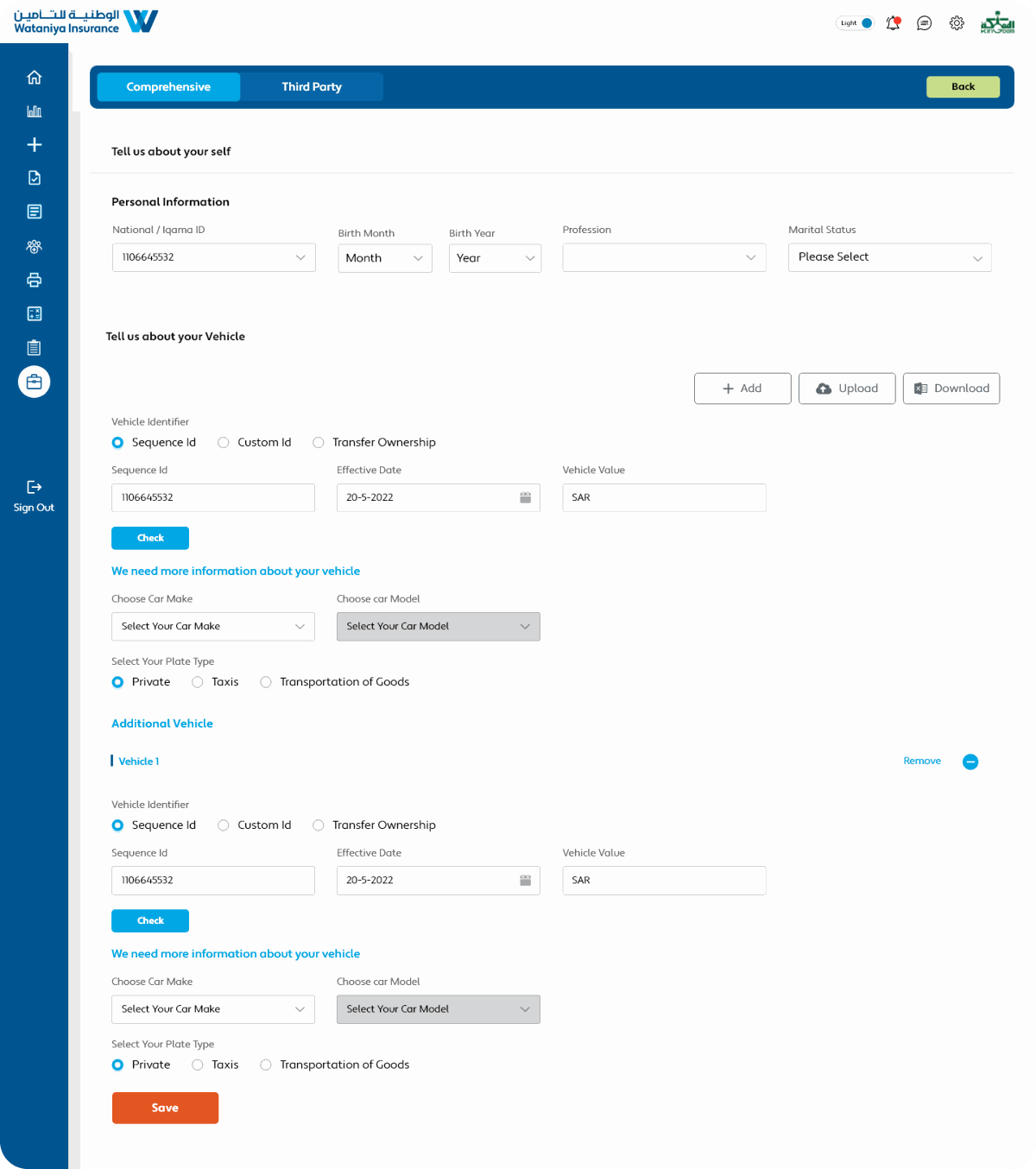This screenshot has width=1036, height=1169.
Task: Focus first Sequence Id input field
Action: tap(212, 497)
